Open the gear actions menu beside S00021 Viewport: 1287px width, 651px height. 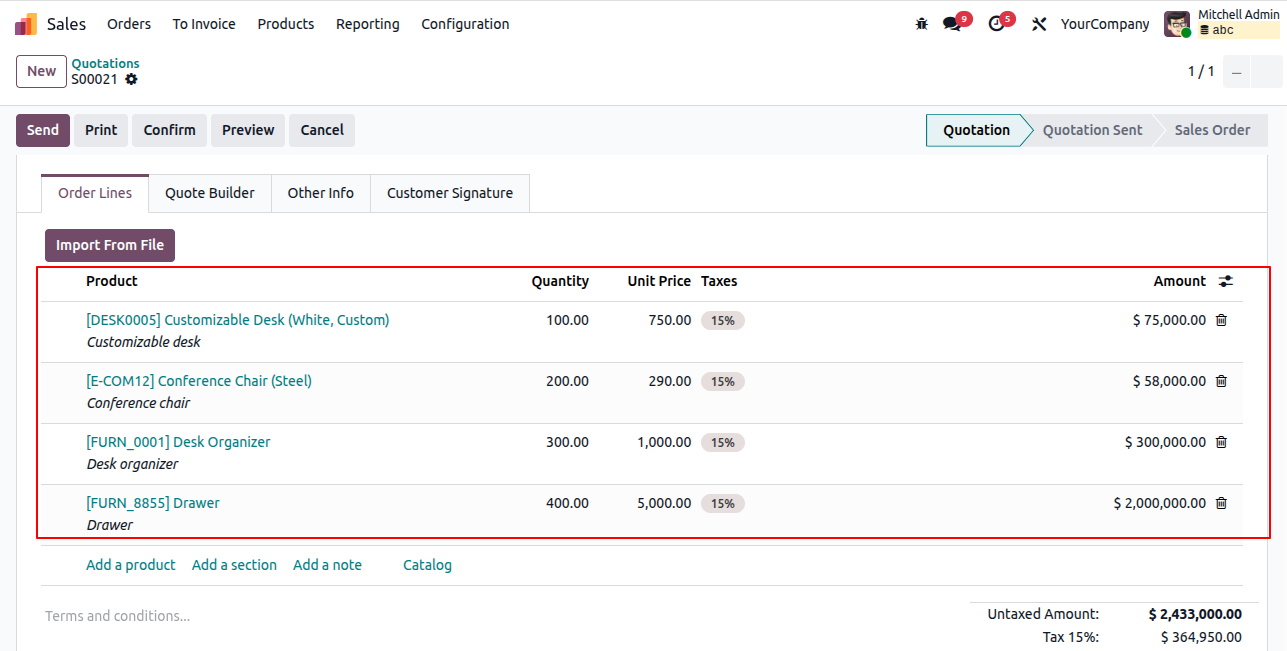click(x=131, y=79)
